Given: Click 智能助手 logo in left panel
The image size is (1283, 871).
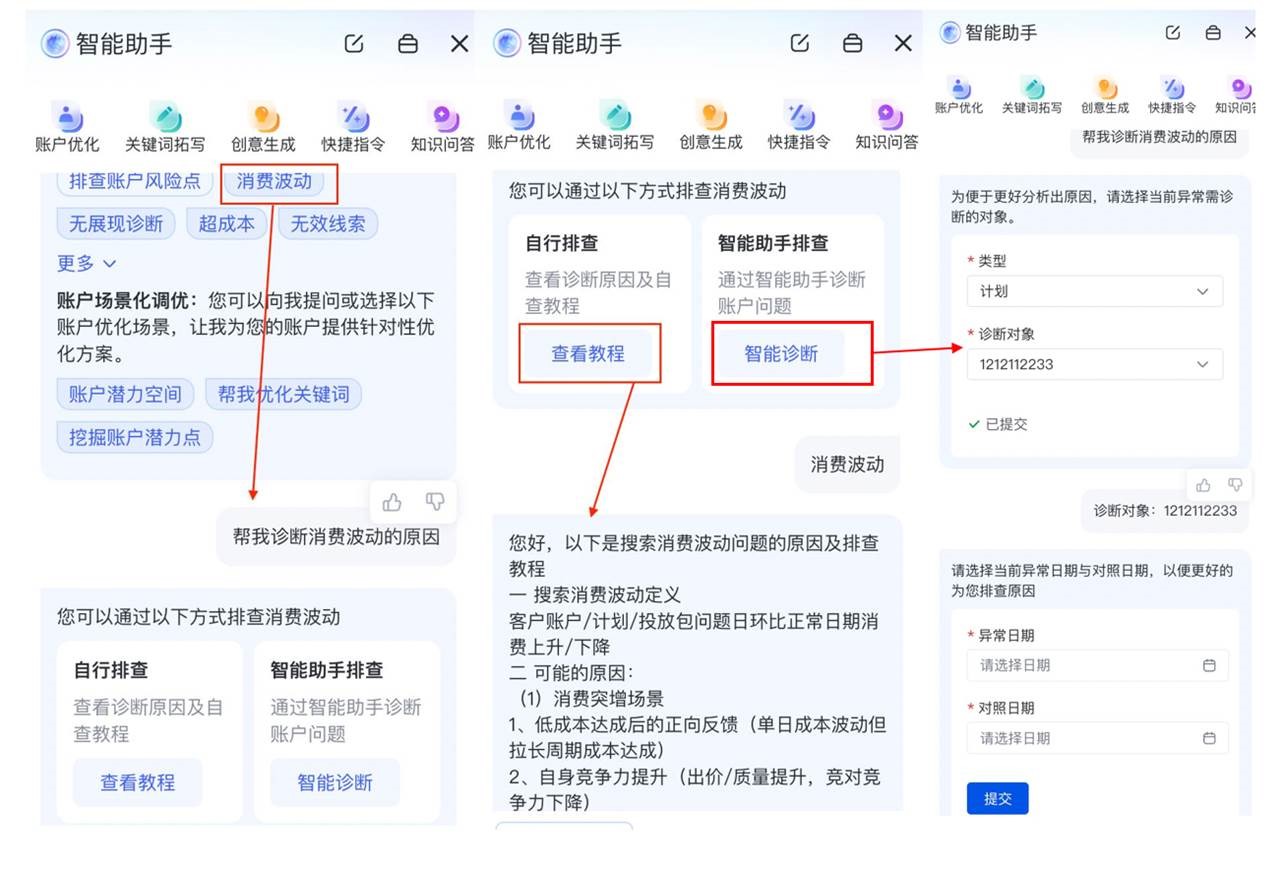Looking at the screenshot, I should (x=55, y=43).
